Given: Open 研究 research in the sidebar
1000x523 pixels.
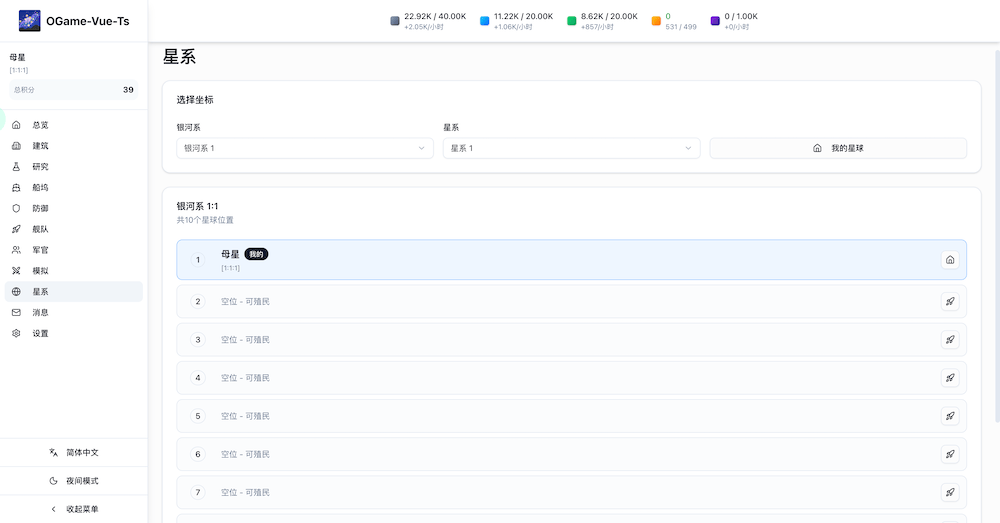Looking at the screenshot, I should (x=40, y=166).
